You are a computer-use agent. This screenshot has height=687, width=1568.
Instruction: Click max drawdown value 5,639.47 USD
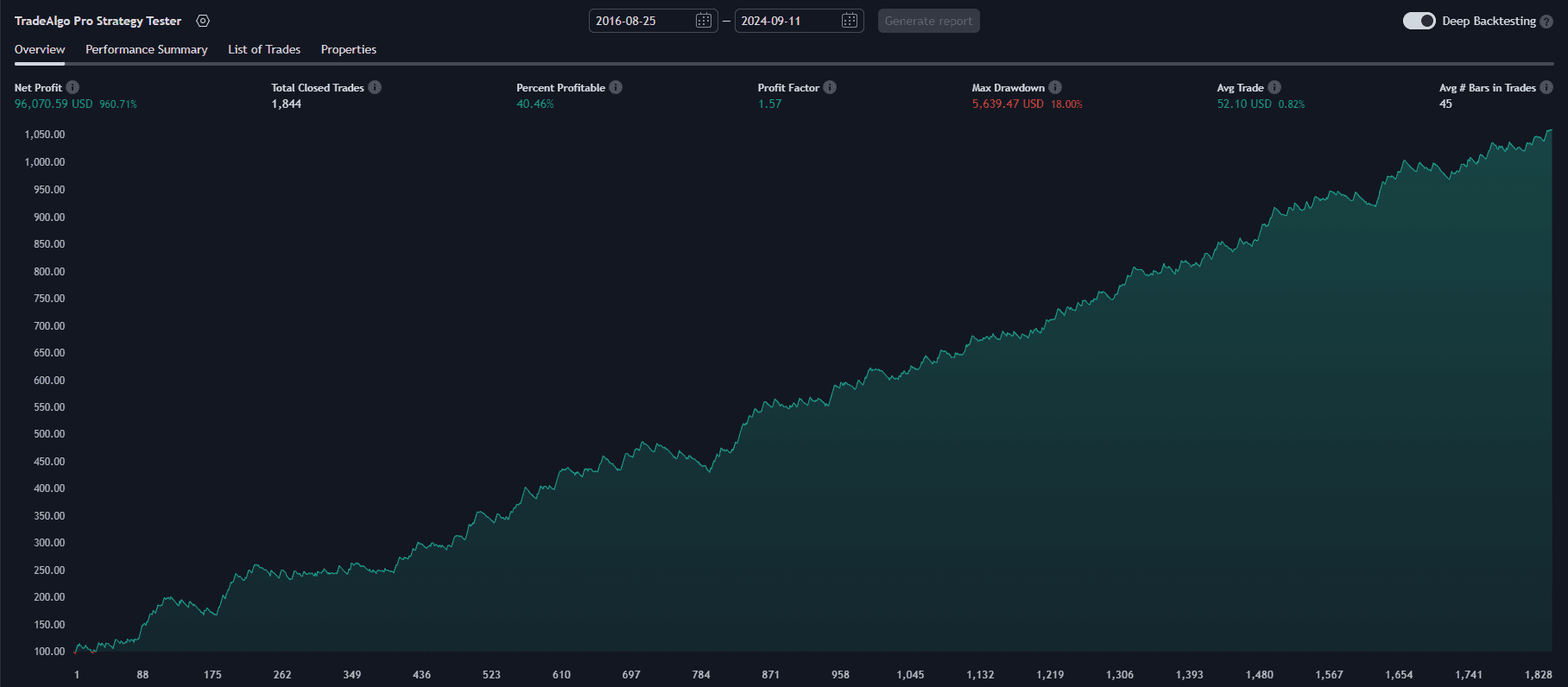coord(1008,104)
